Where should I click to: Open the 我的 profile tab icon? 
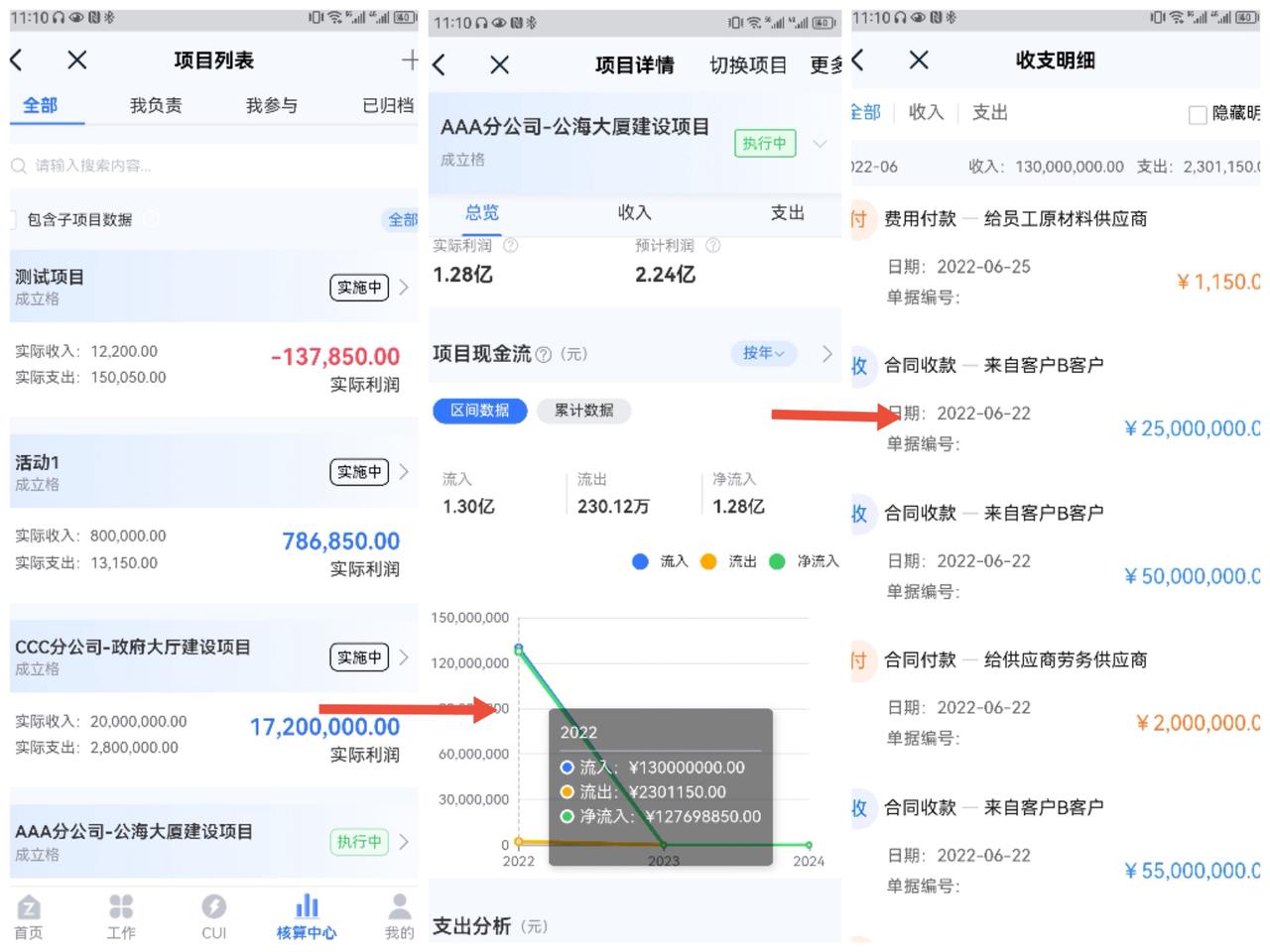[399, 906]
